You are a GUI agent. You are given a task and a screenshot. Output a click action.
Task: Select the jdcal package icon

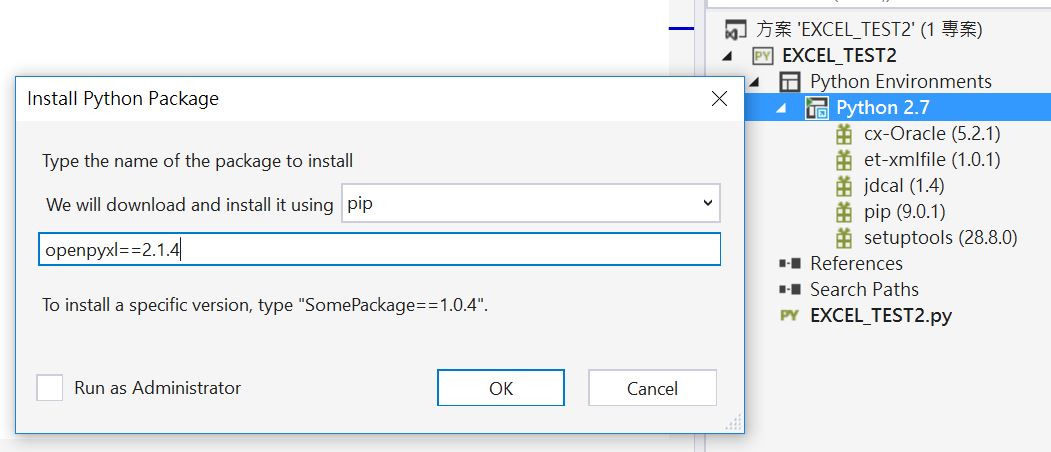844,186
